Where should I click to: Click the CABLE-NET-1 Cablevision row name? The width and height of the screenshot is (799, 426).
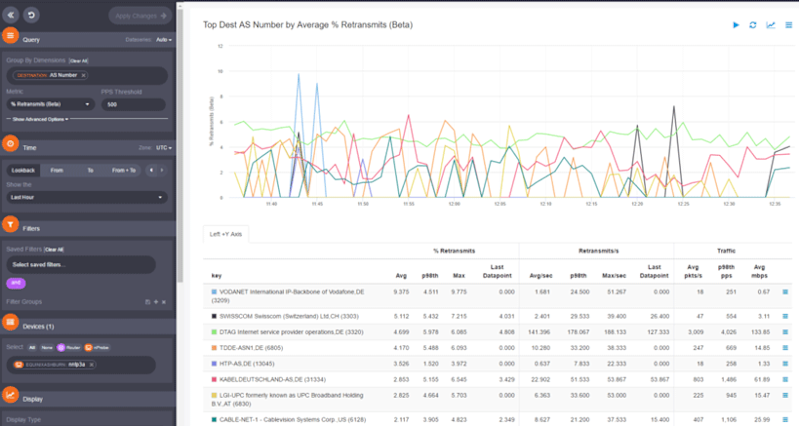[291, 420]
